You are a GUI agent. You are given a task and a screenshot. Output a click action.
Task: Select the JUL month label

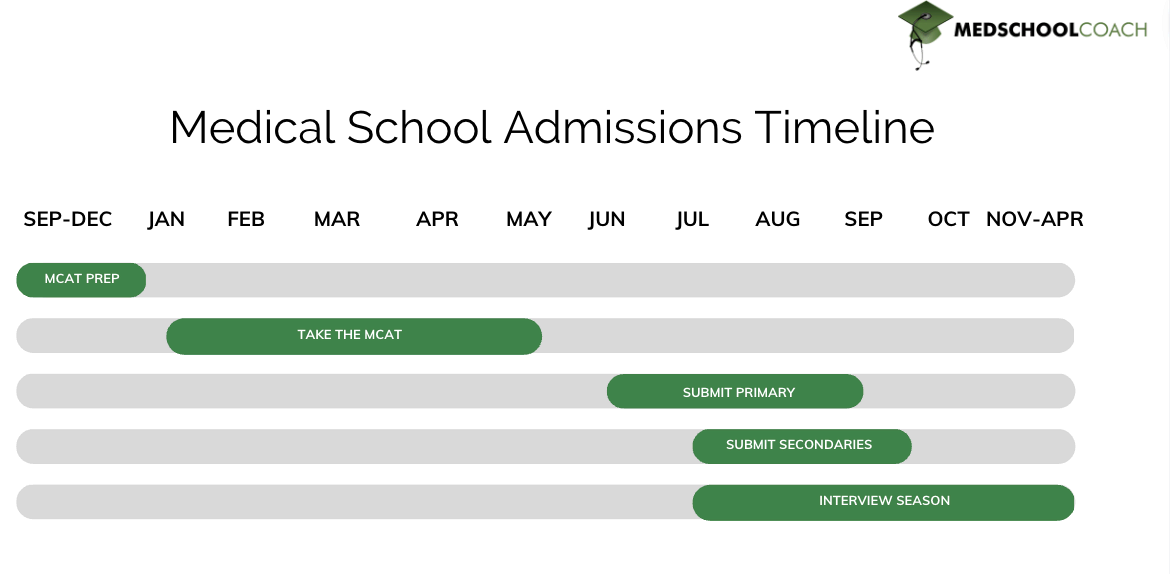pos(692,219)
